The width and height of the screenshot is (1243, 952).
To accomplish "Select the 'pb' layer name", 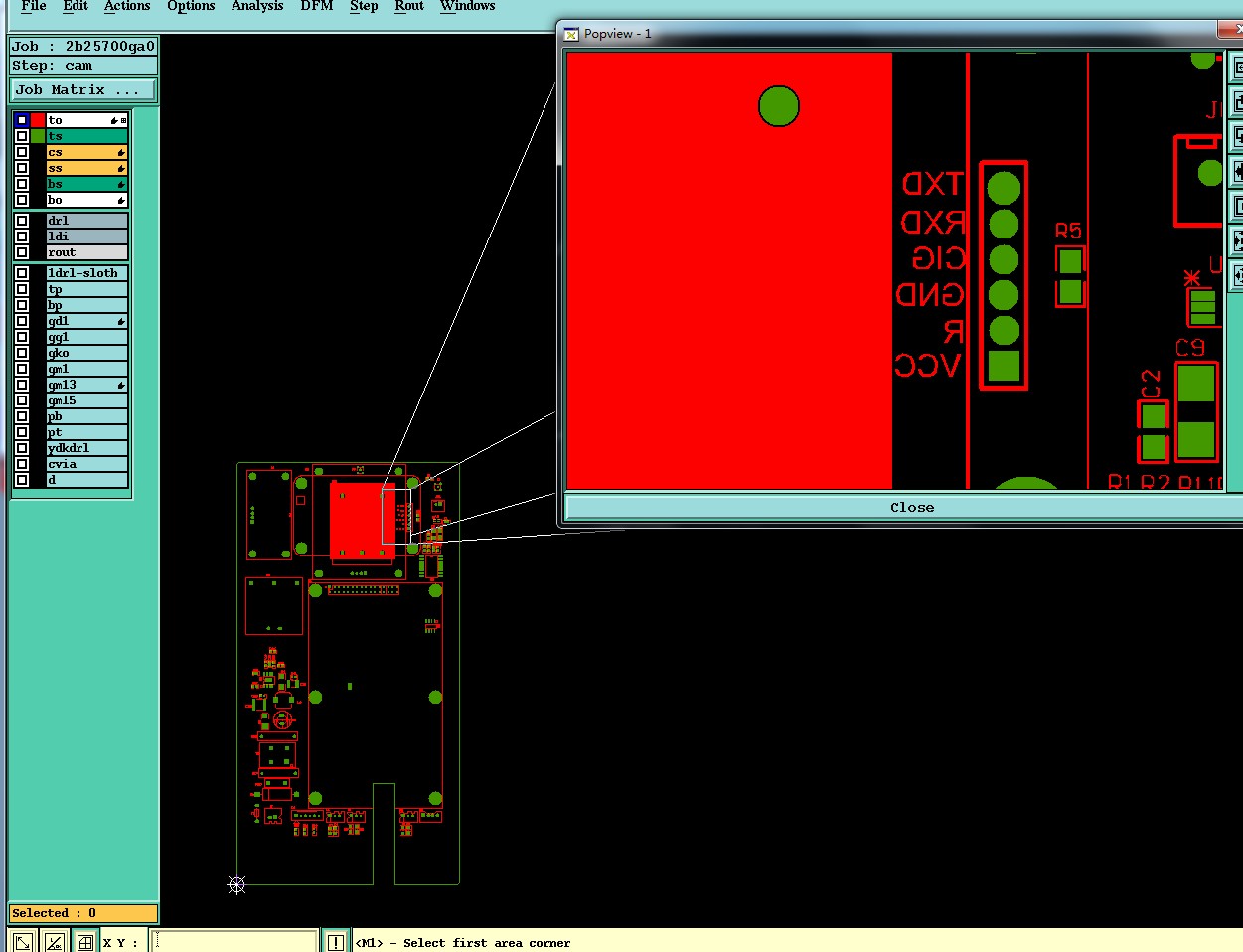I will coord(87,416).
